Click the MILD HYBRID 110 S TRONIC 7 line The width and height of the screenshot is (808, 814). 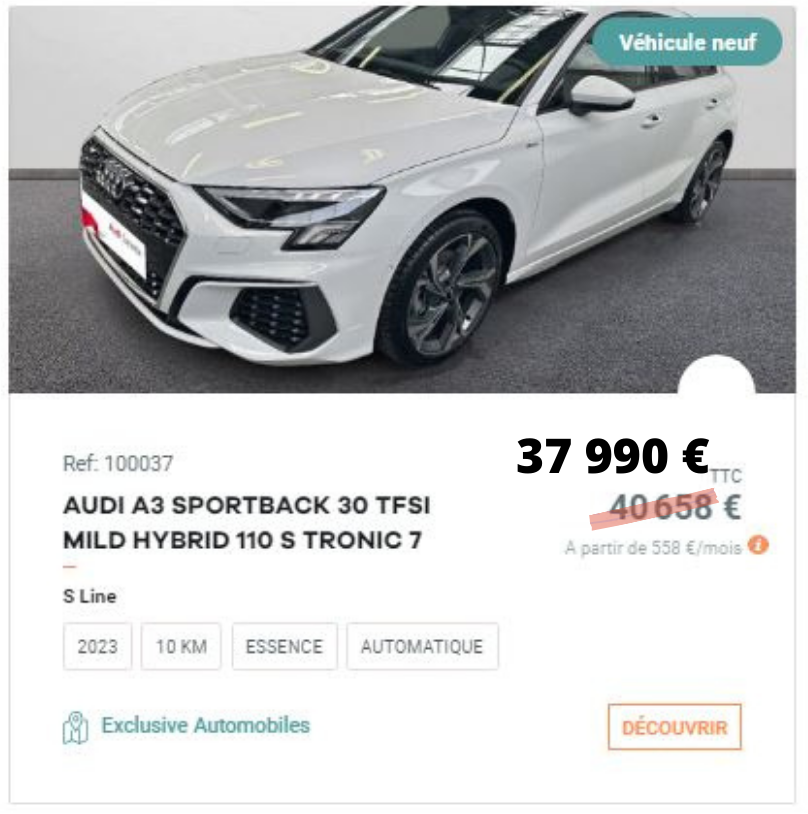pyautogui.click(x=242, y=540)
